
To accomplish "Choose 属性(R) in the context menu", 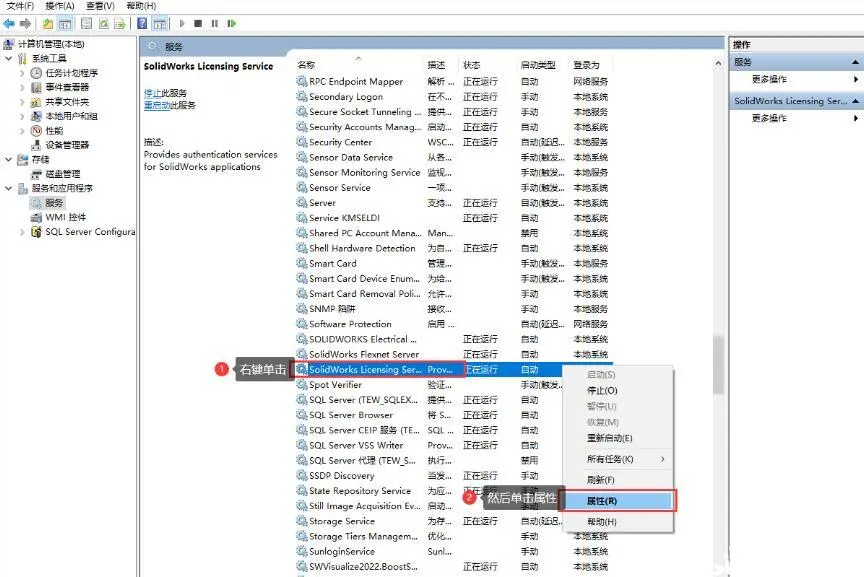I will (x=617, y=500).
